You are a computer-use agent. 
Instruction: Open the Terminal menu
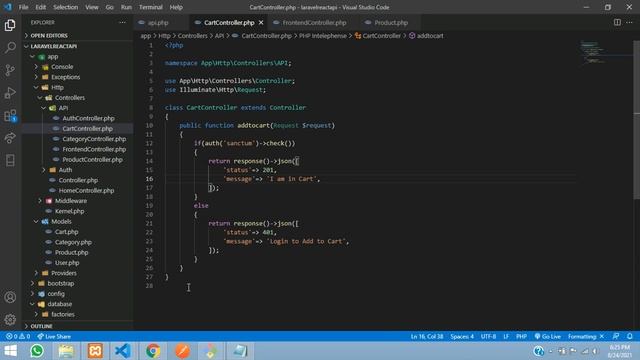[x=151, y=7]
